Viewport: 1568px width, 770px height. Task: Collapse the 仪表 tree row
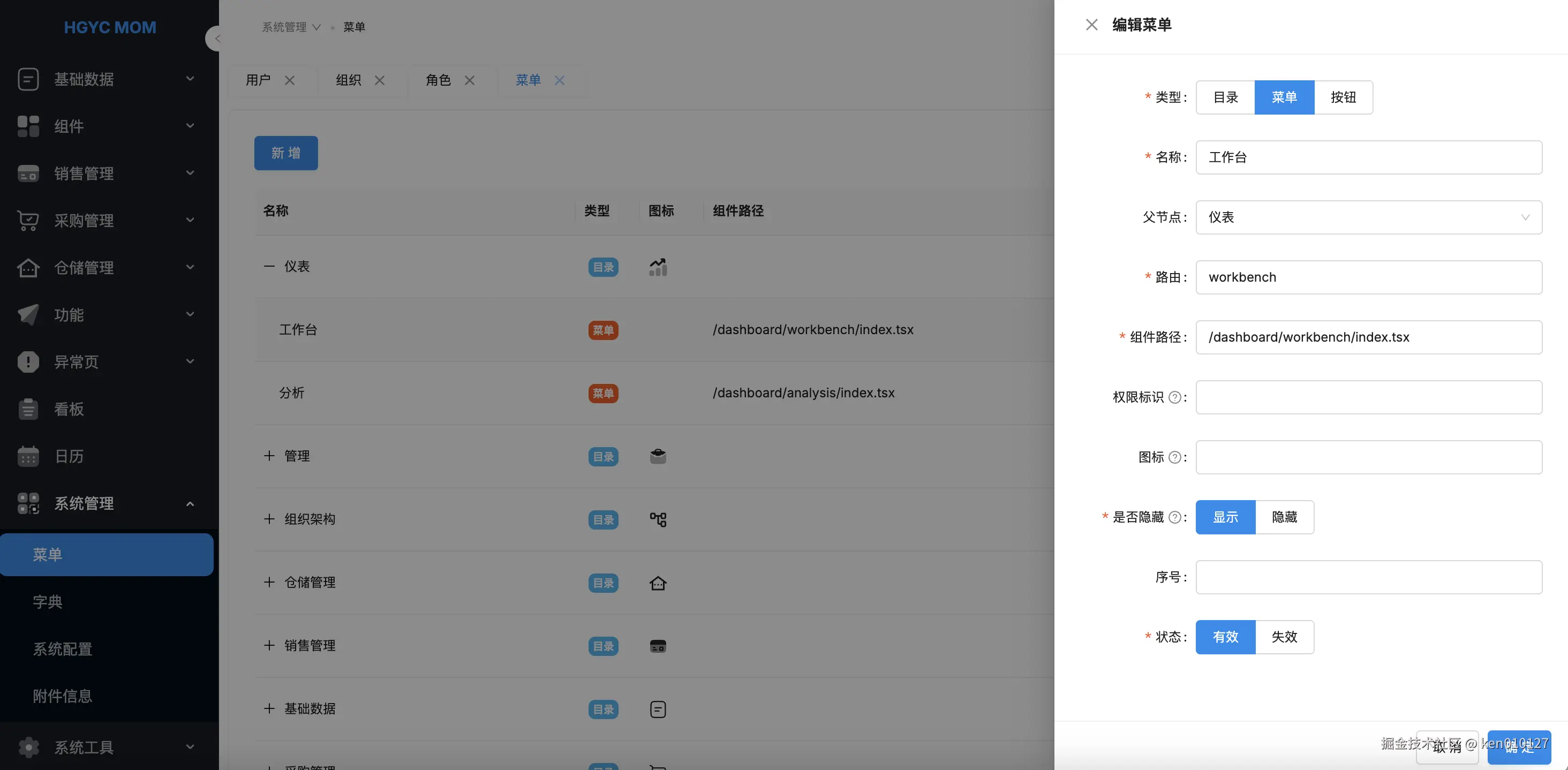(269, 266)
